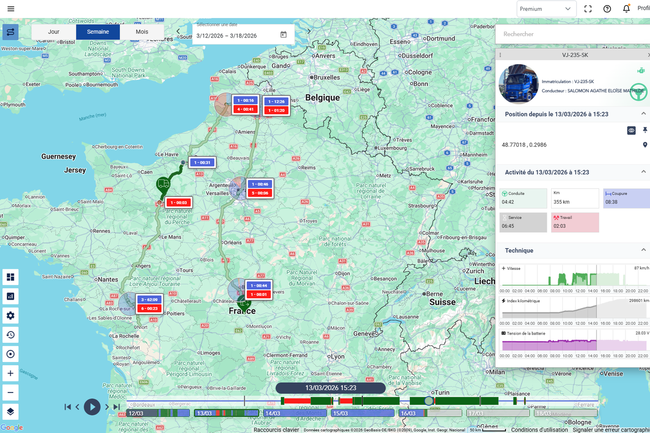This screenshot has width=650, height=433.
Task: Click the Tension de la batterie chart
Action: point(575,343)
